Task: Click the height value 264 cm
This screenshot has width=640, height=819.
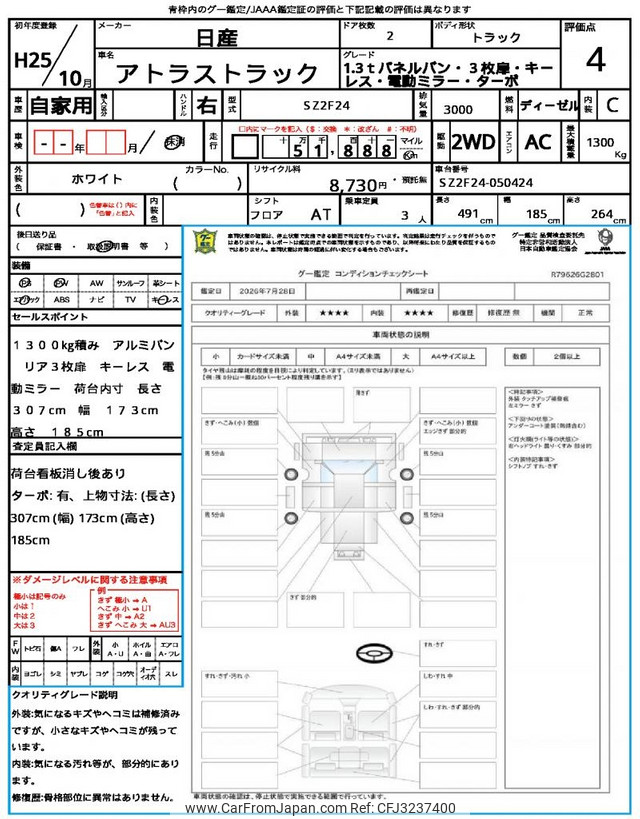Action: (608, 215)
